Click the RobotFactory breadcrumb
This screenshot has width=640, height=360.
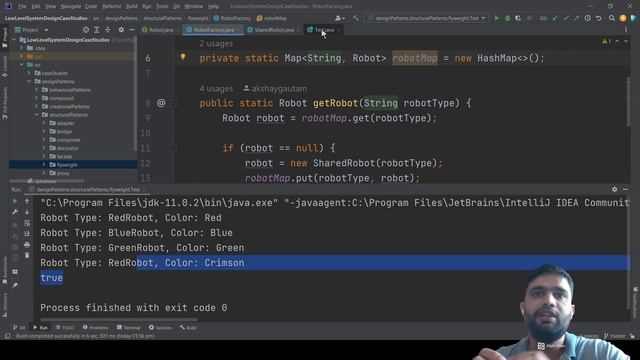(x=232, y=18)
